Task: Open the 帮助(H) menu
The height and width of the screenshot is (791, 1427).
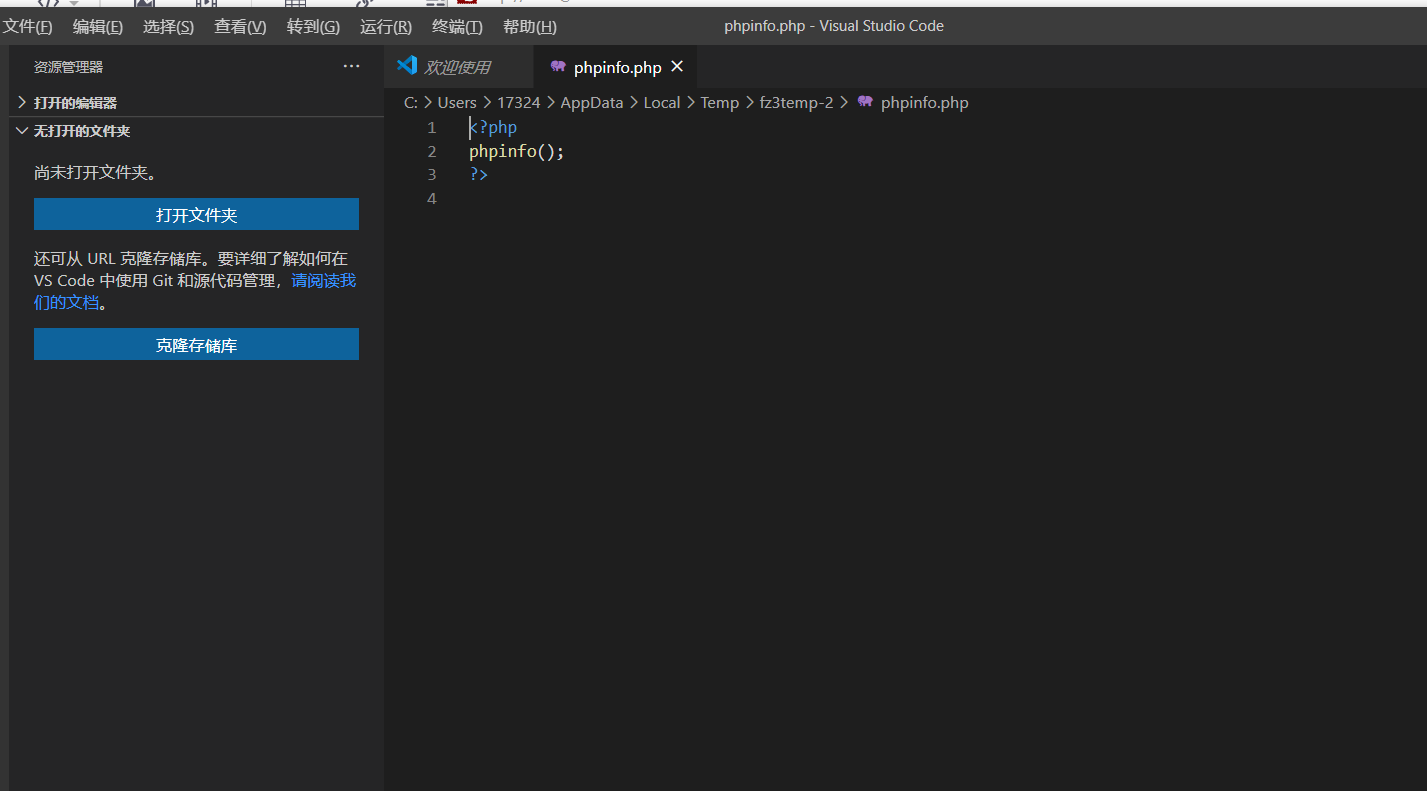Action: (x=530, y=27)
